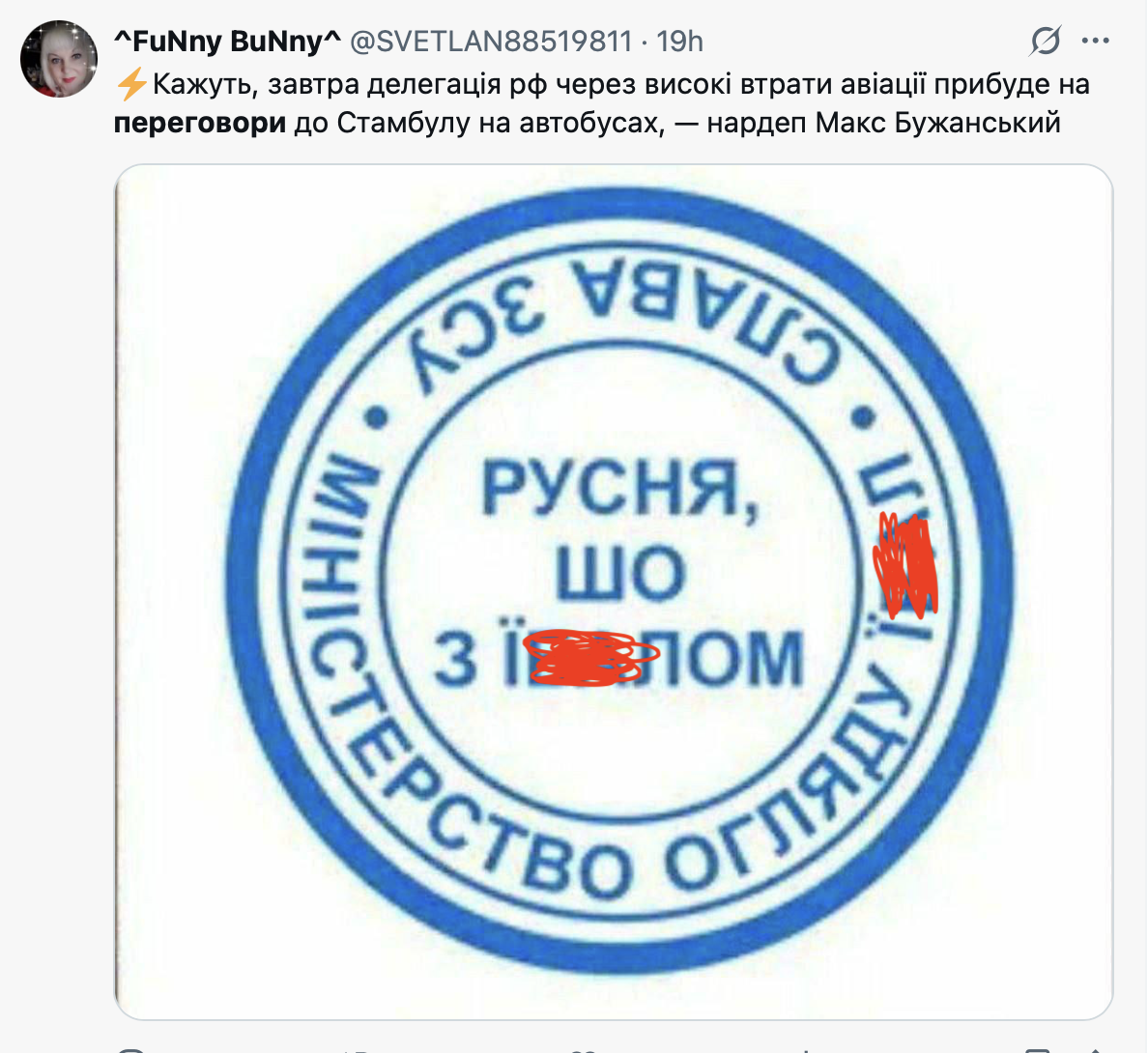Screen dimensions: 1148x1053
Task: Open the attached blue stamp image
Action: pyautogui.click(x=614, y=591)
